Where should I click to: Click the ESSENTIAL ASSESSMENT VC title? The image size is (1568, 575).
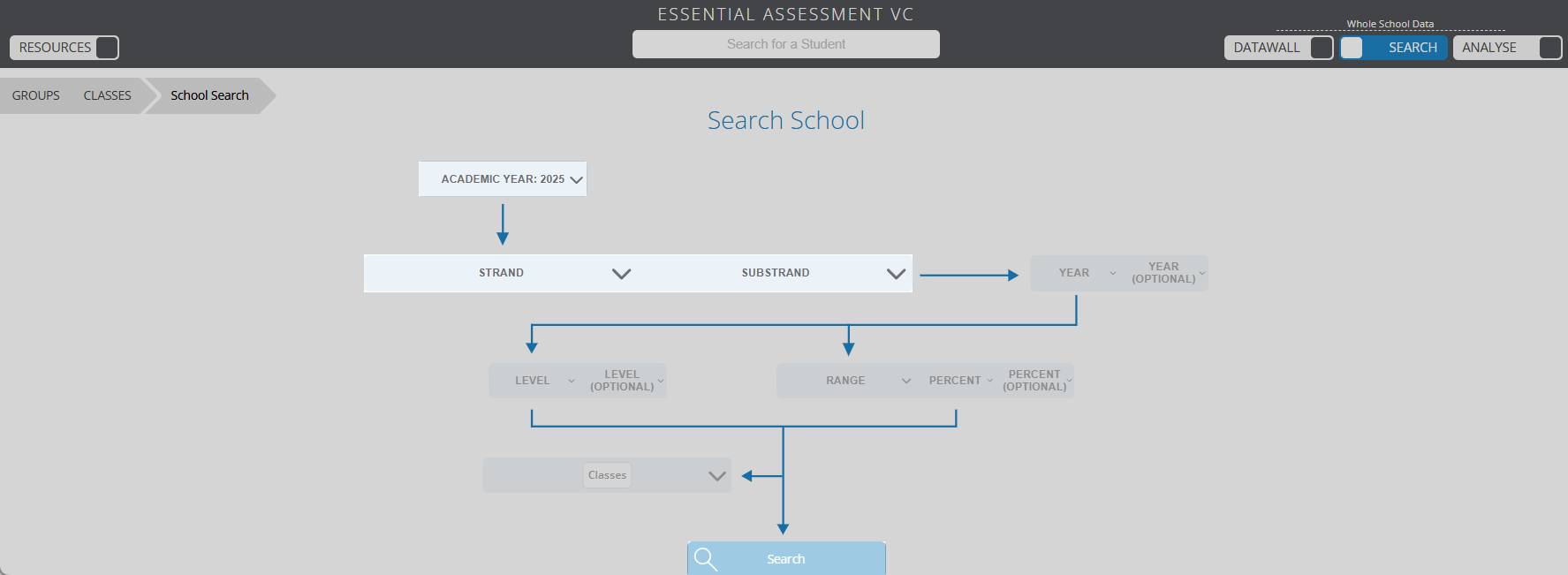point(786,14)
